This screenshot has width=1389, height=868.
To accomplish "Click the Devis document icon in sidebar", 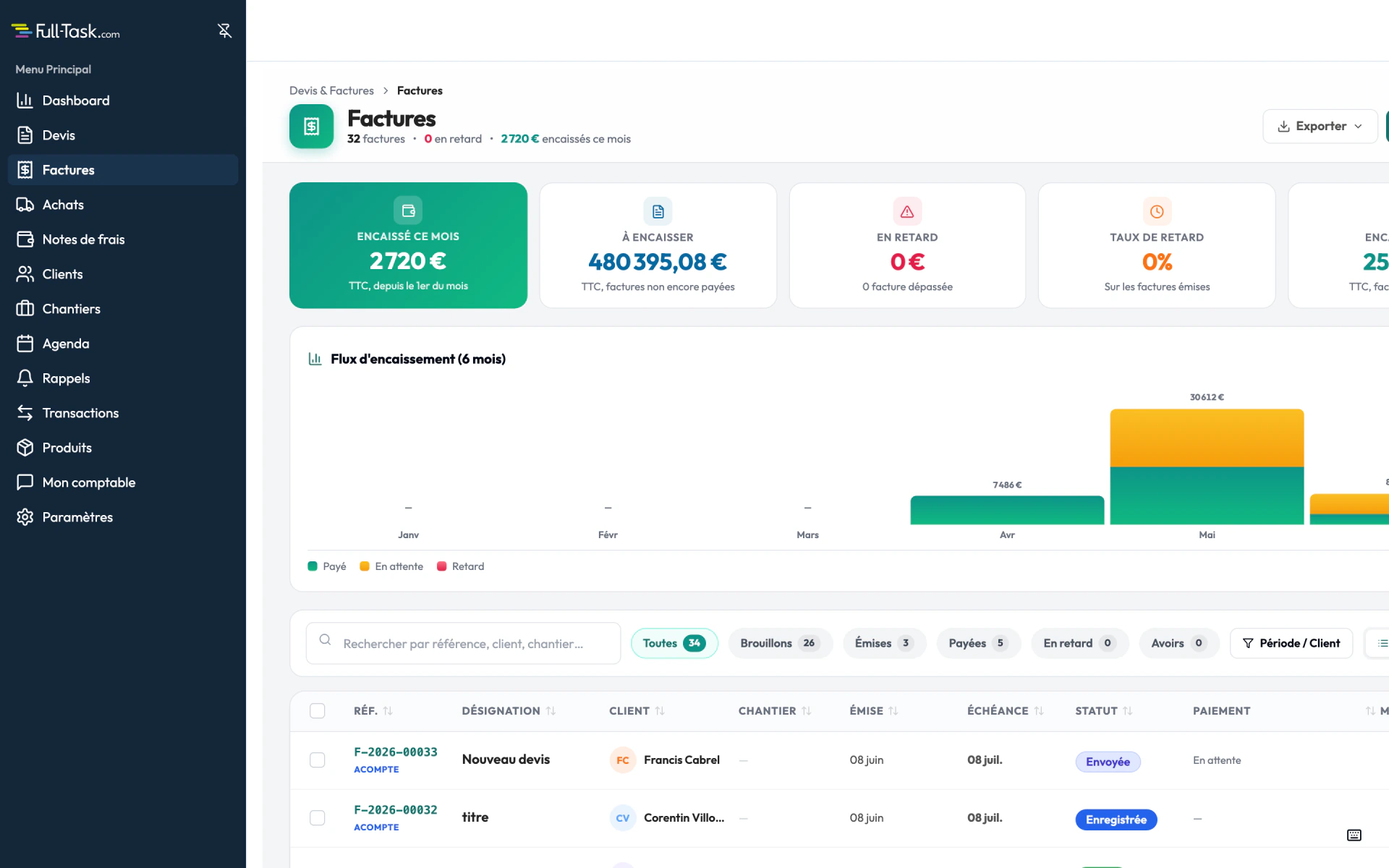I will 25,135.
